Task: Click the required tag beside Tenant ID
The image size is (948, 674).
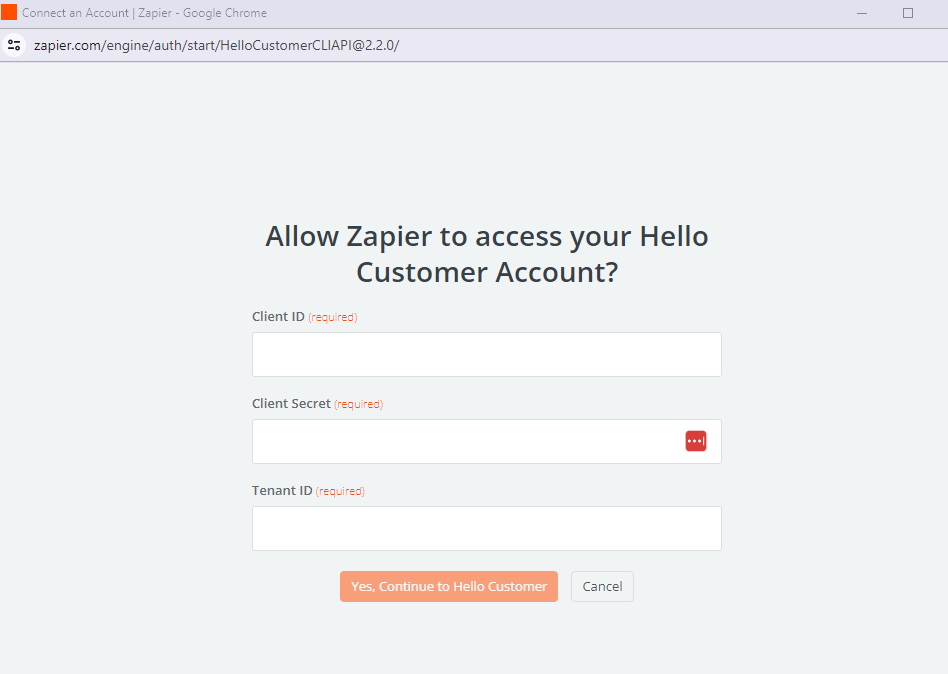Action: click(340, 492)
